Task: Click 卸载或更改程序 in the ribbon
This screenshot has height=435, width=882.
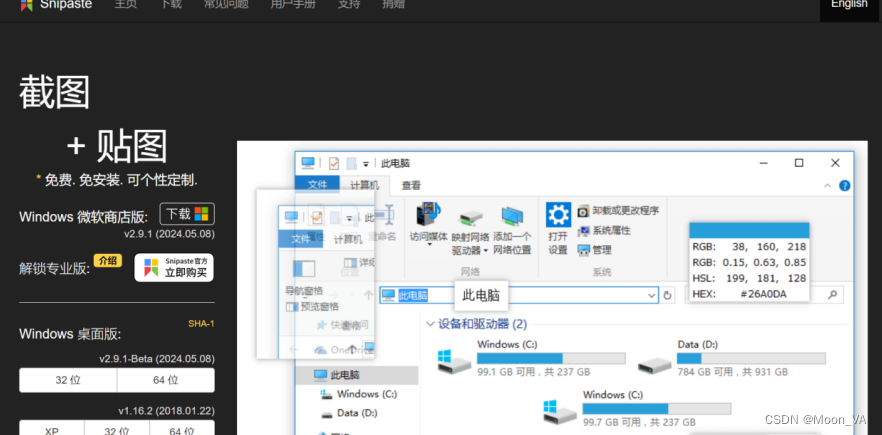Action: (x=618, y=211)
